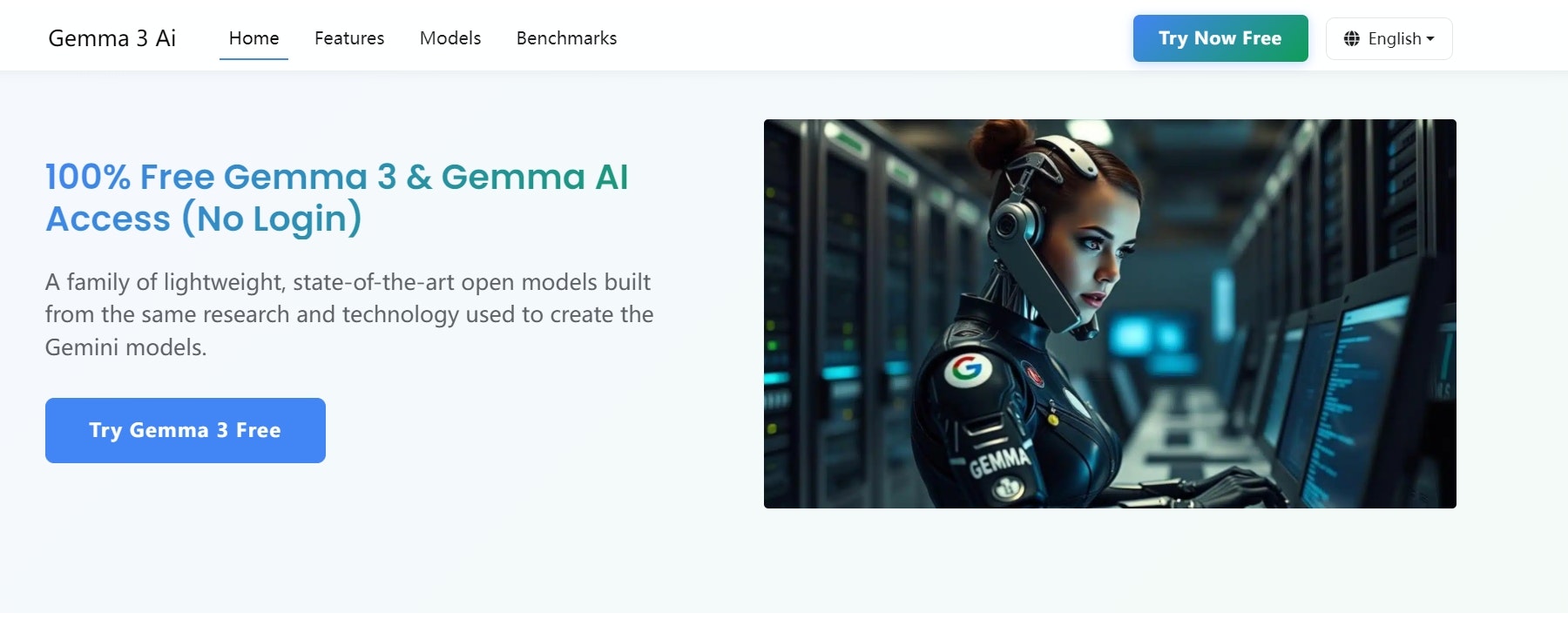Click the paragraph about lightweight open models

pyautogui.click(x=349, y=314)
